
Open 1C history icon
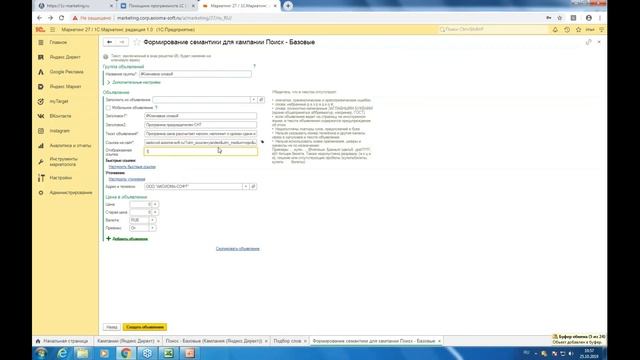[x=567, y=30]
